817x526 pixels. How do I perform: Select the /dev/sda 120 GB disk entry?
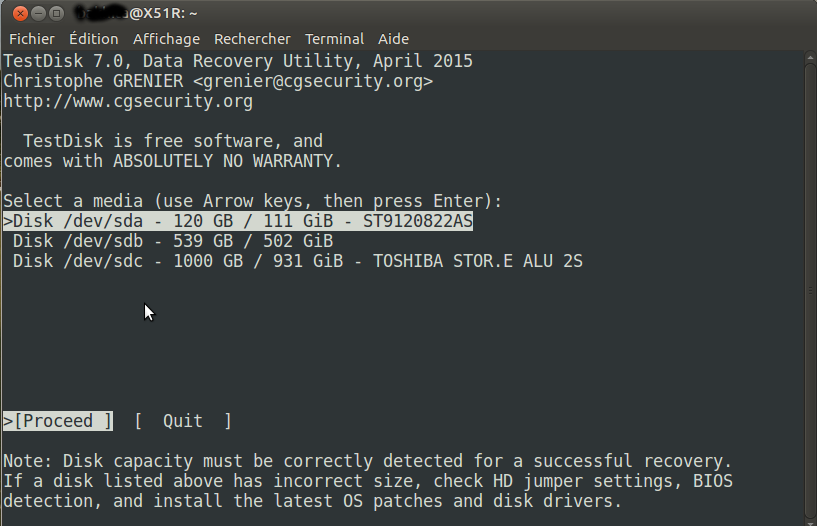pos(238,221)
